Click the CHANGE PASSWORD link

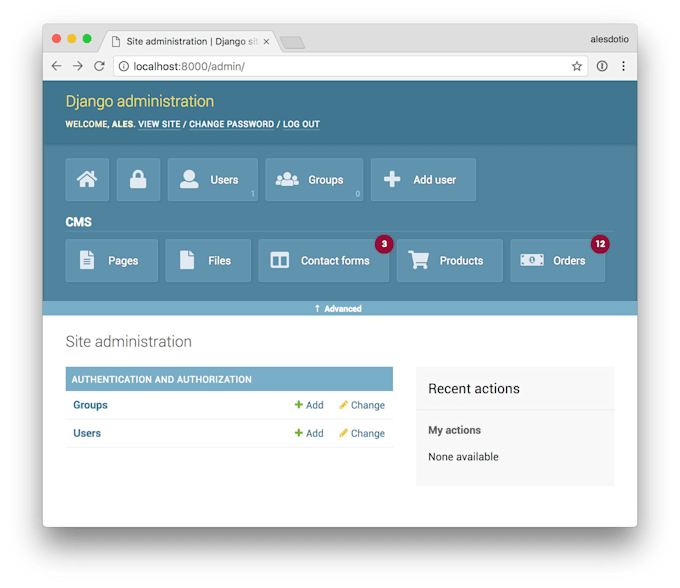[x=232, y=124]
